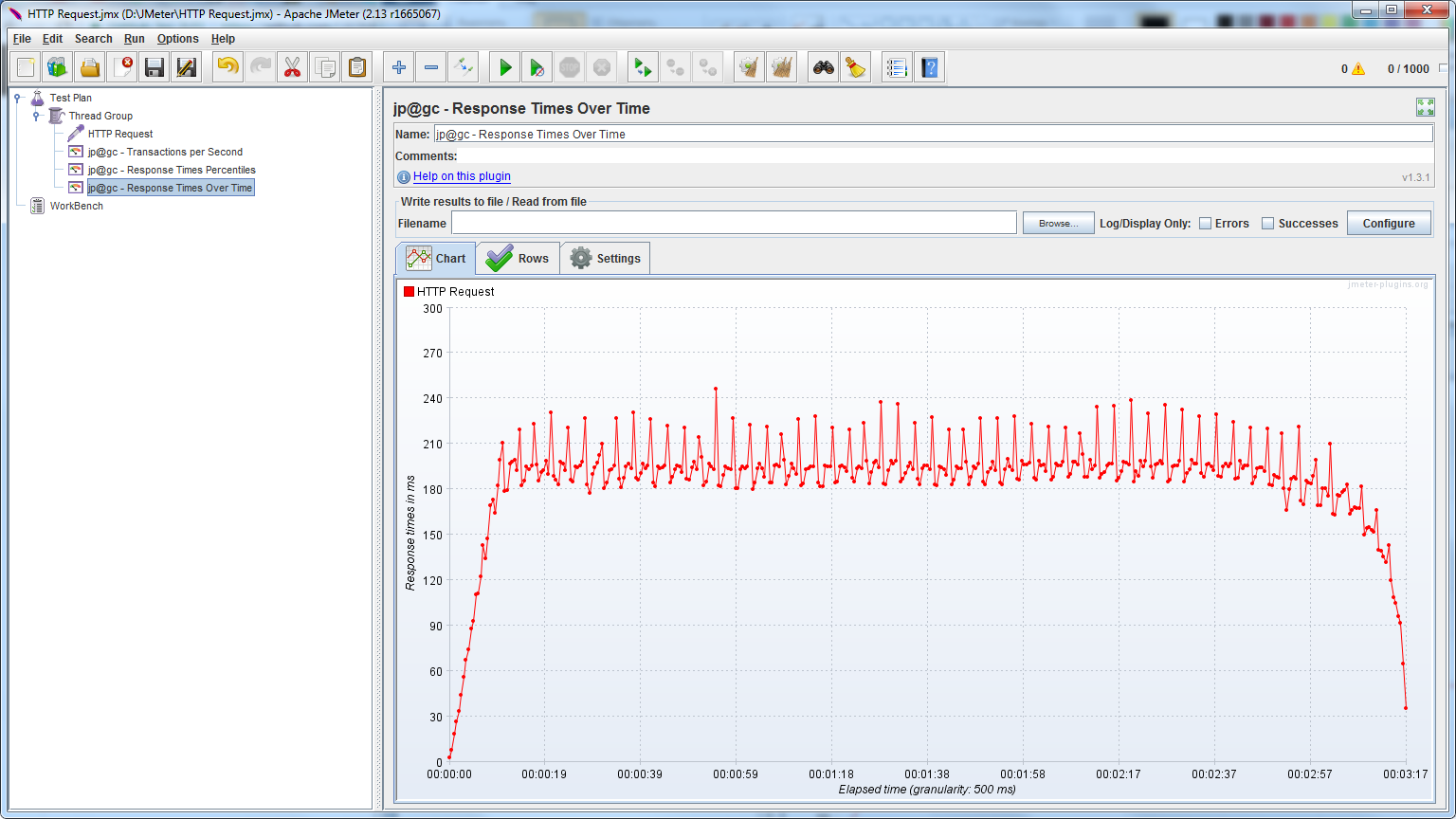This screenshot has width=1456, height=819.
Task: Expand all tree nodes with plus icon
Action: (399, 67)
